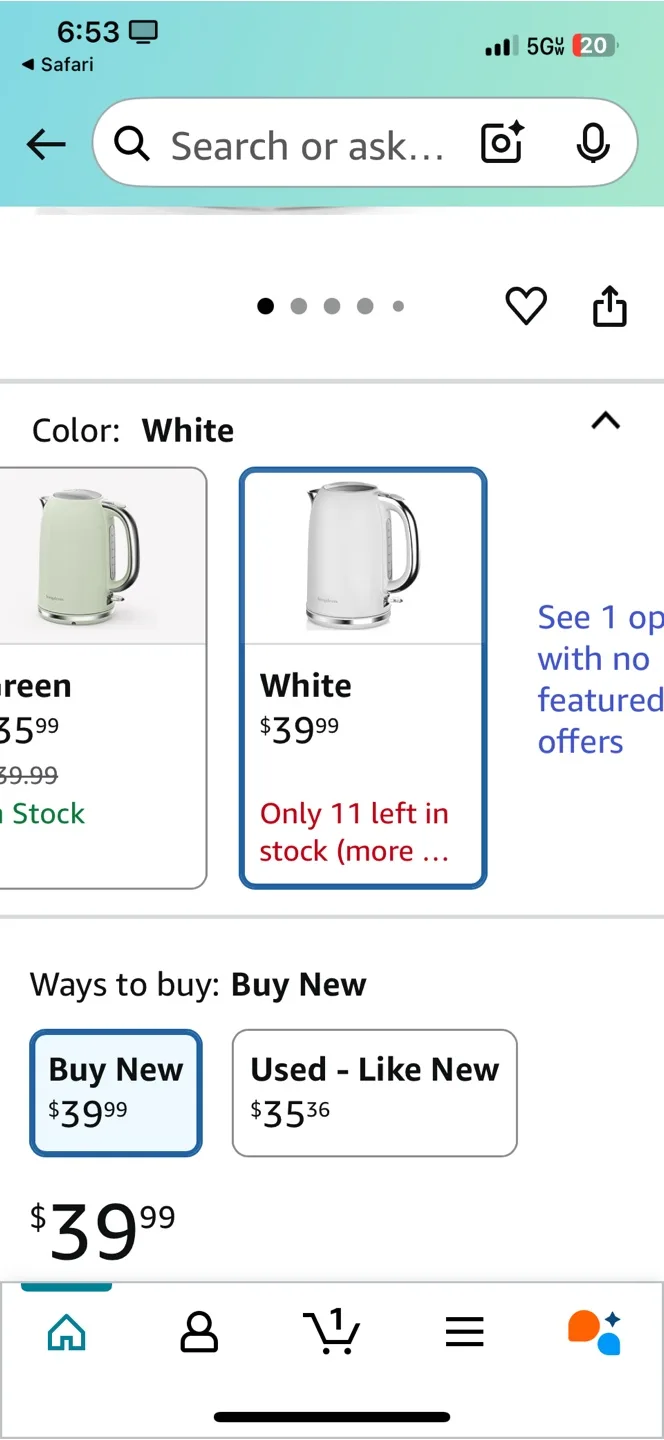Go back with the arrow
This screenshot has width=664, height=1440.
click(x=46, y=143)
